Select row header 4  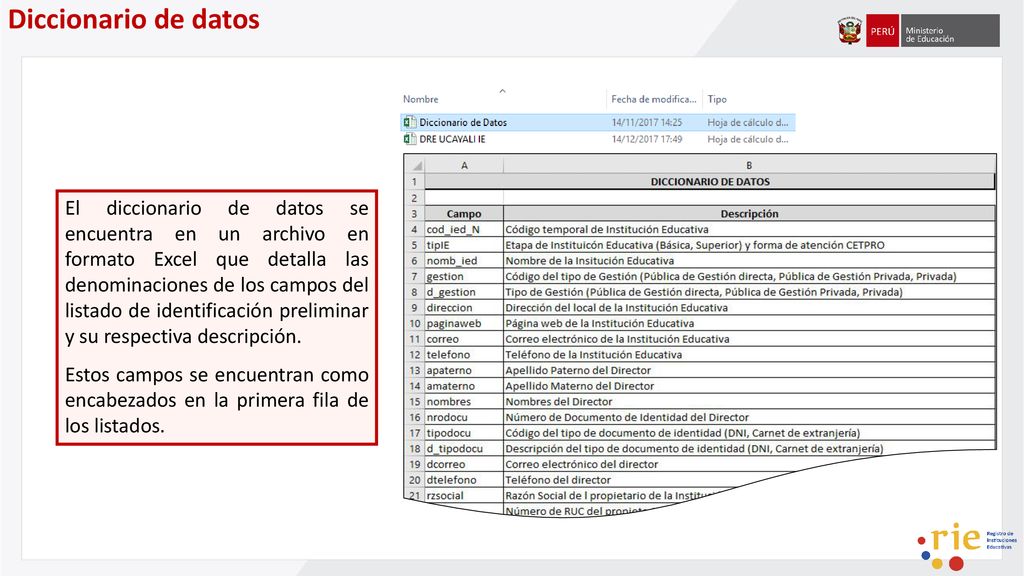(x=414, y=229)
